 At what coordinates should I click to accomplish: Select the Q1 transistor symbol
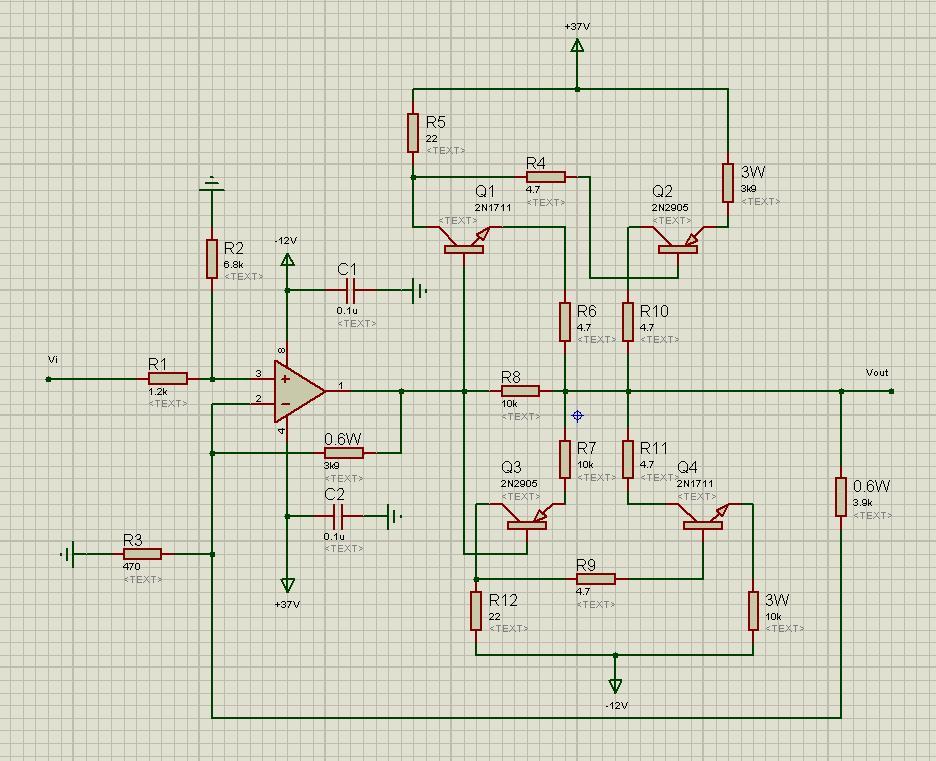click(x=464, y=240)
